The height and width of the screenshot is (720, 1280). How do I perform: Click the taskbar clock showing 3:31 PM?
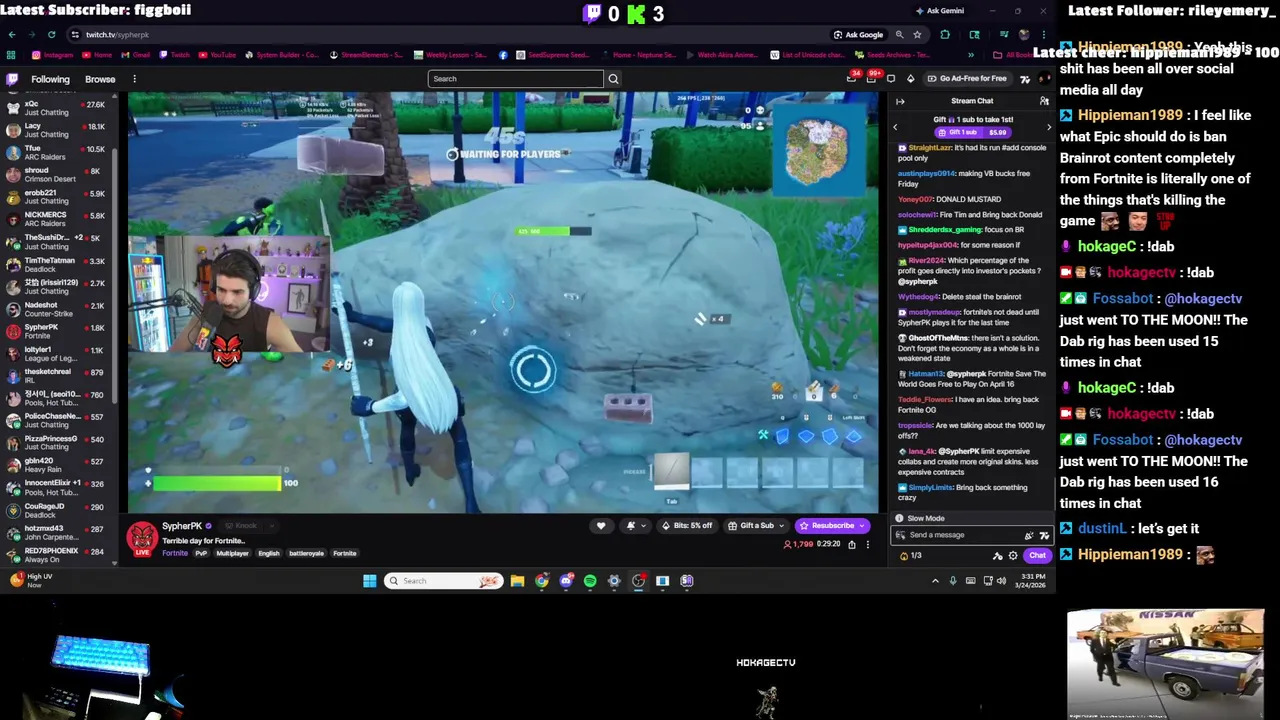point(1031,581)
